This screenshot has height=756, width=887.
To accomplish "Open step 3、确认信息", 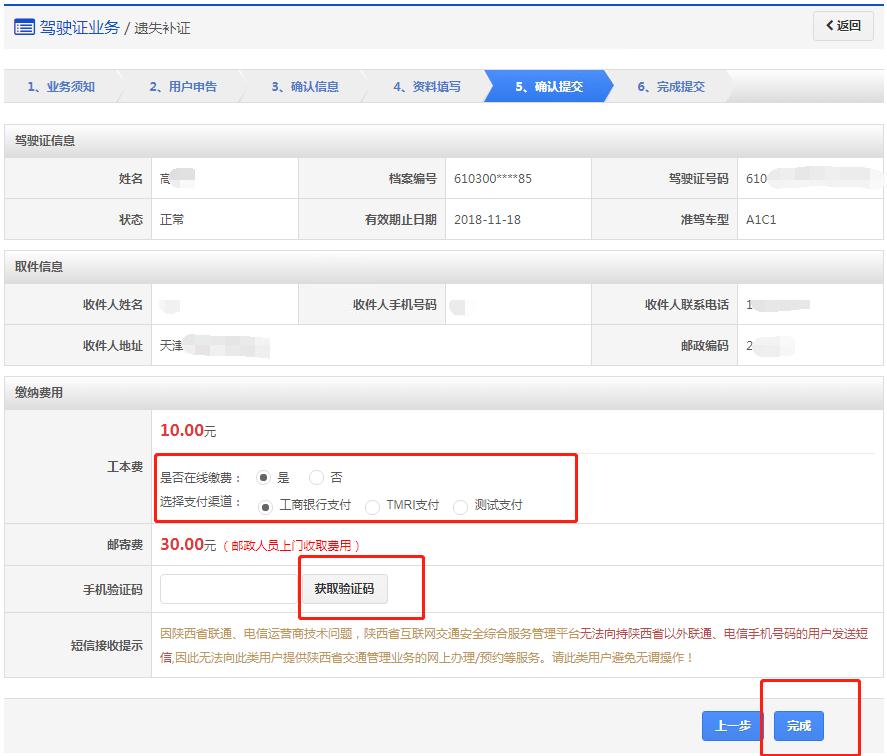I will point(305,87).
